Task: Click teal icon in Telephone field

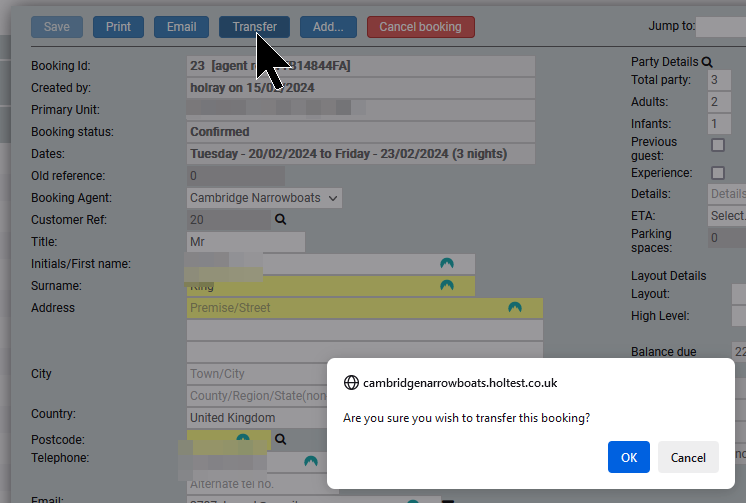Action: click(311, 461)
